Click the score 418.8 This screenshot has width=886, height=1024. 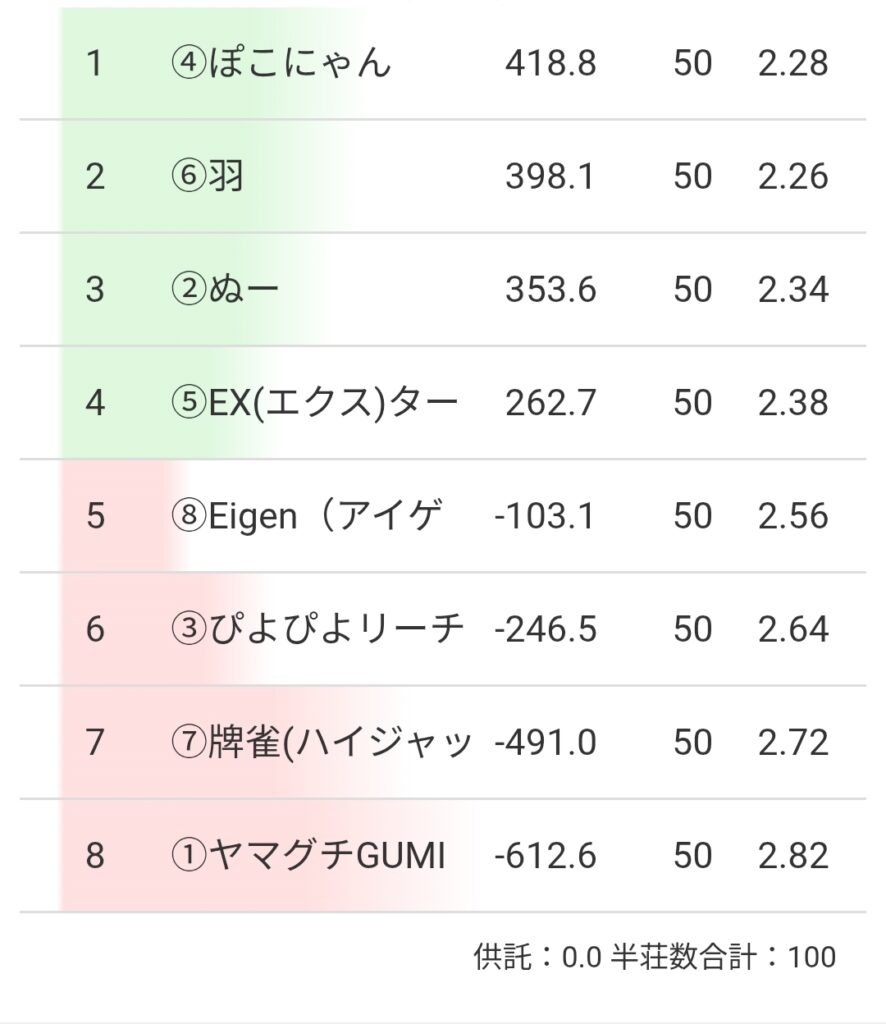point(550,64)
